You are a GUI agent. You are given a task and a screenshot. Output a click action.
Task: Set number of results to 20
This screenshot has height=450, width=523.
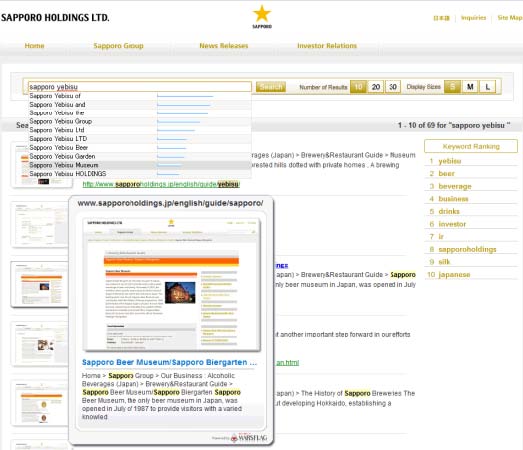point(376,87)
